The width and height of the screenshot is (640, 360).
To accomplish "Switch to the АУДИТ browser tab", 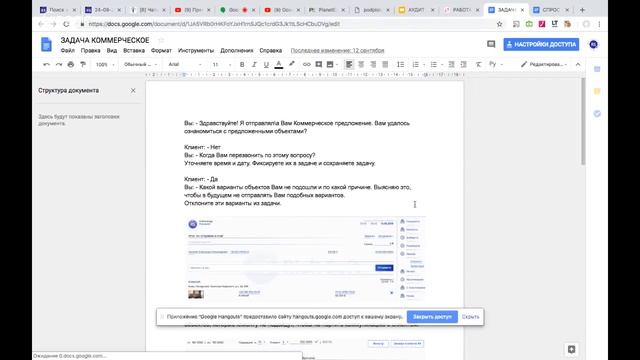I will [416, 10].
